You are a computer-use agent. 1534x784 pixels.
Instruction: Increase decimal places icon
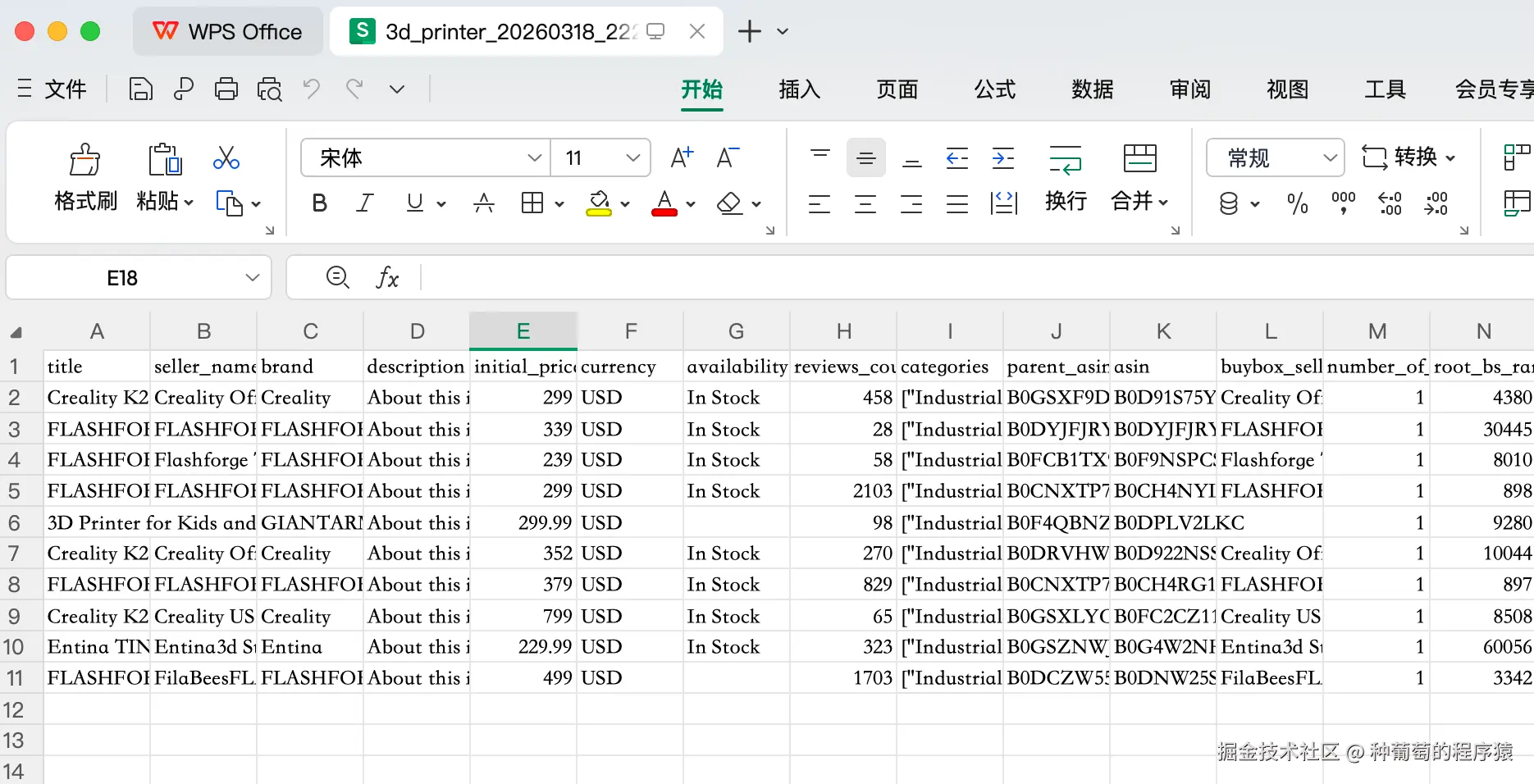(1390, 203)
